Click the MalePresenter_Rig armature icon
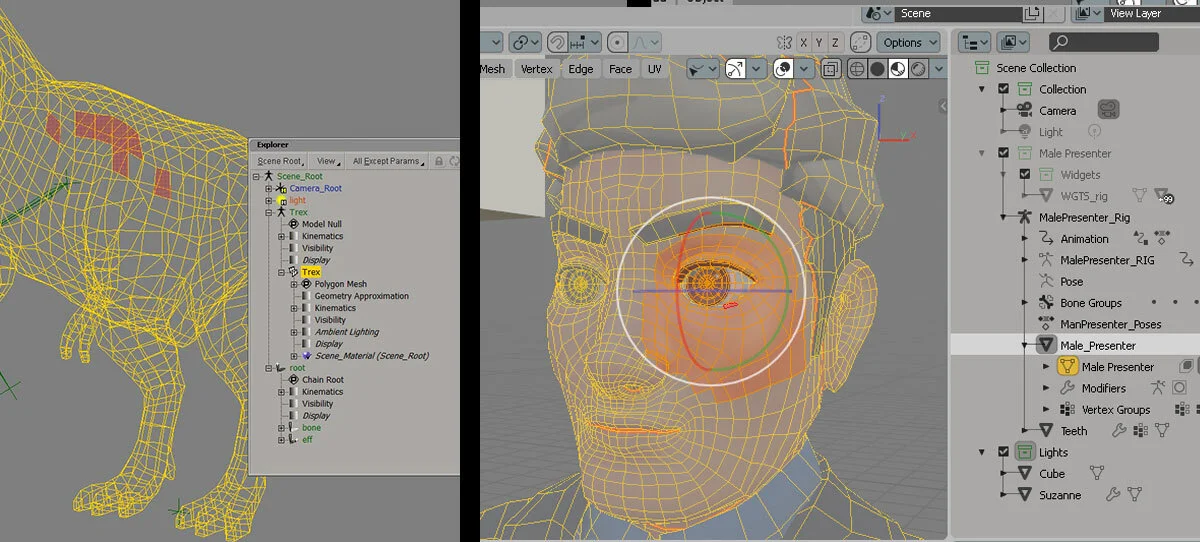The height and width of the screenshot is (542, 1200). 1025,217
